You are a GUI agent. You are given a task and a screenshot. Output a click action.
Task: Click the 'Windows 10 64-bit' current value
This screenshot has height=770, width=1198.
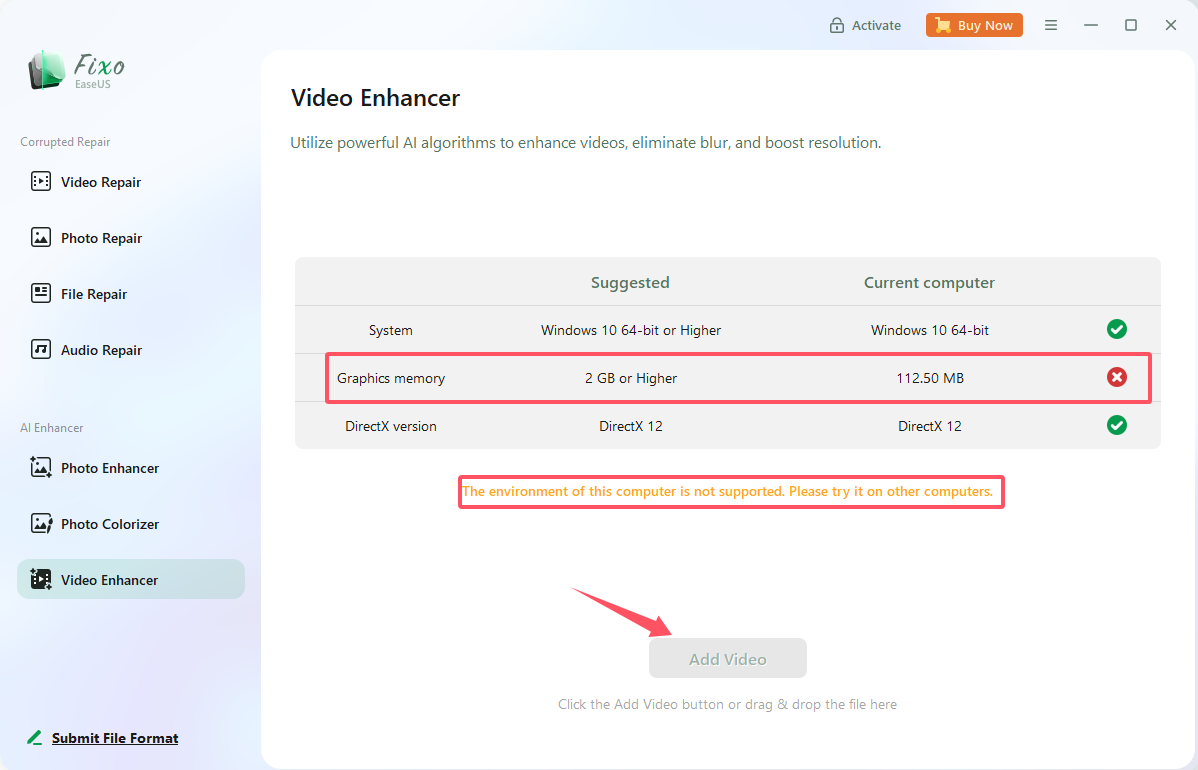[930, 330]
